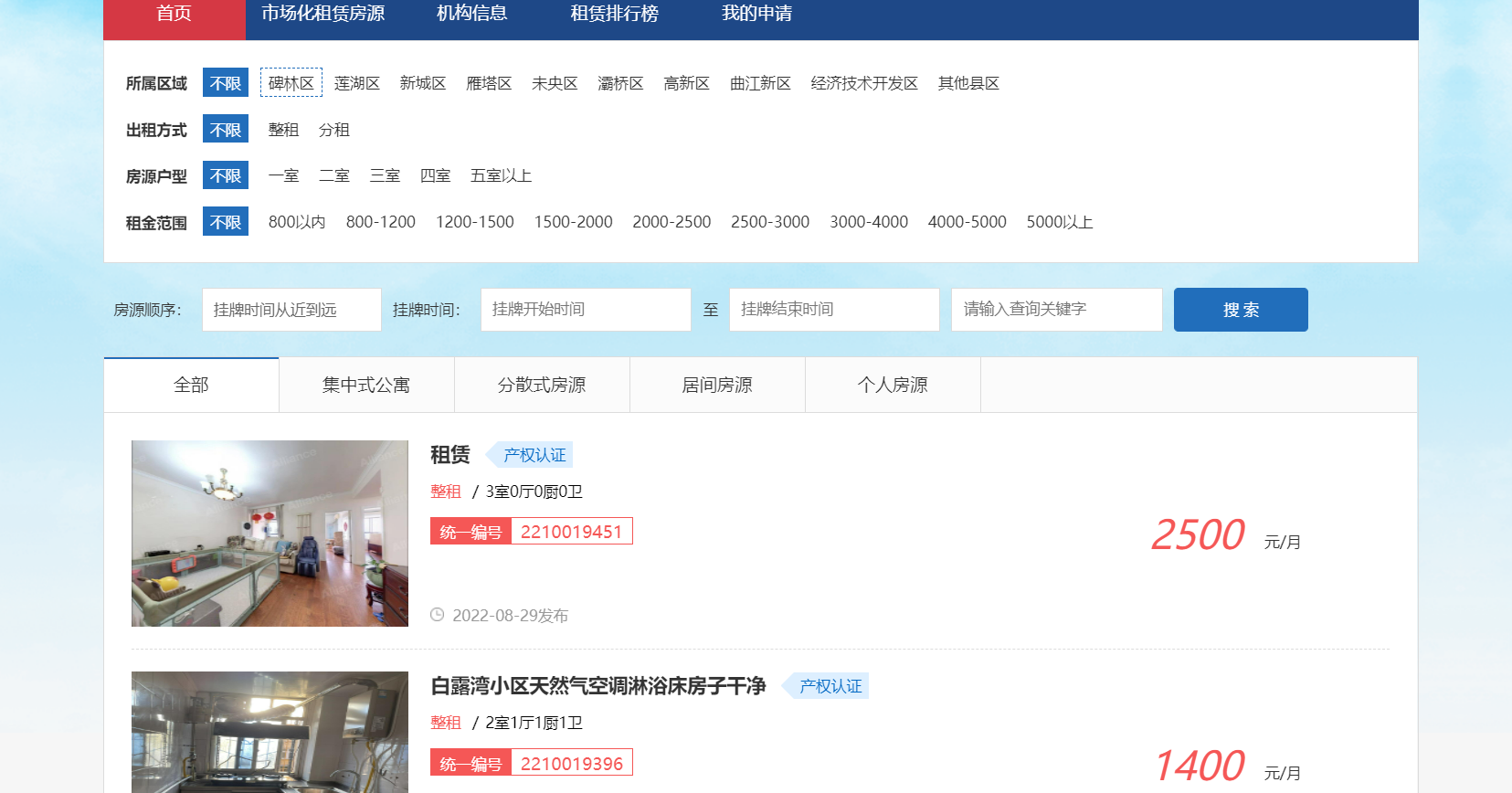Click the clock icon beside 2022-08-29 publish date
Viewport: 1512px width, 793px height.
point(438,615)
